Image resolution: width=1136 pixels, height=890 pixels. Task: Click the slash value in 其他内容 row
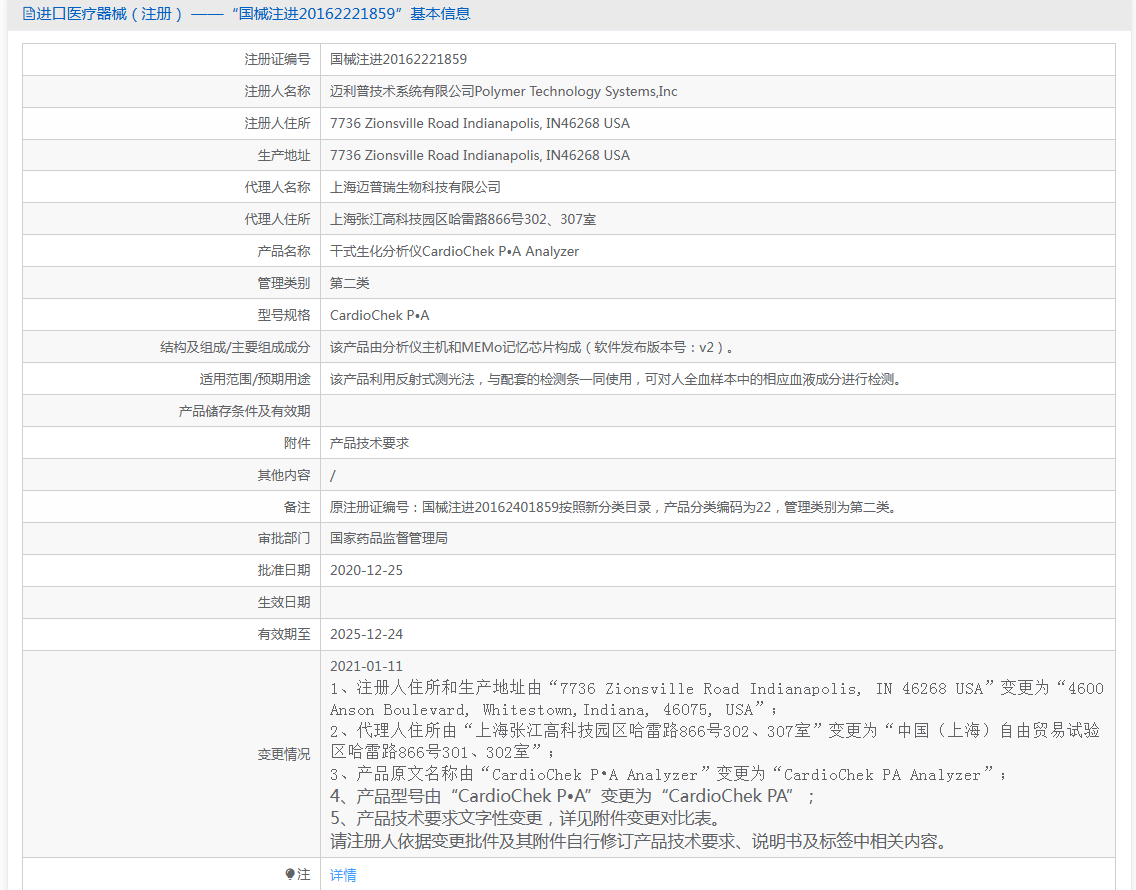click(x=333, y=475)
